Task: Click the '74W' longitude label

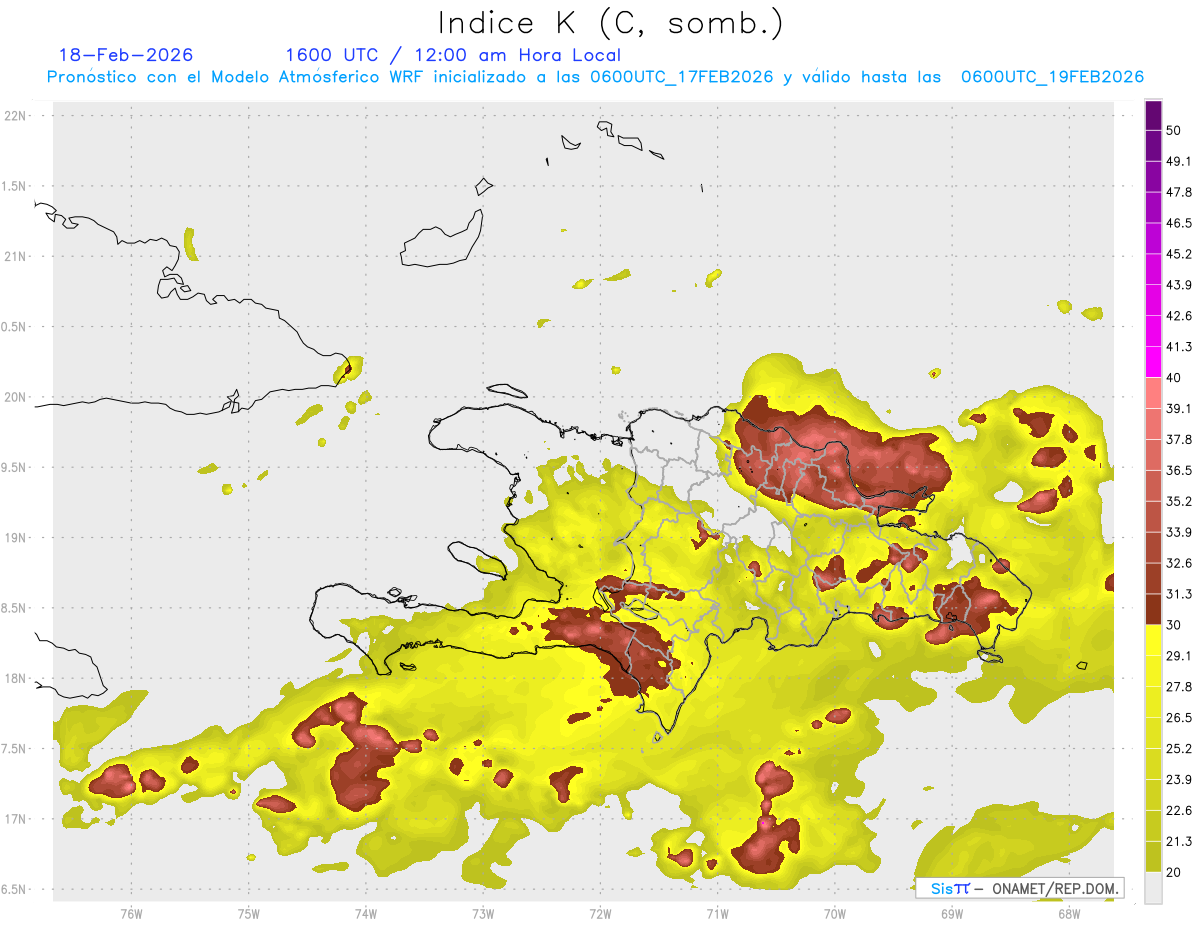Action: 366,913
